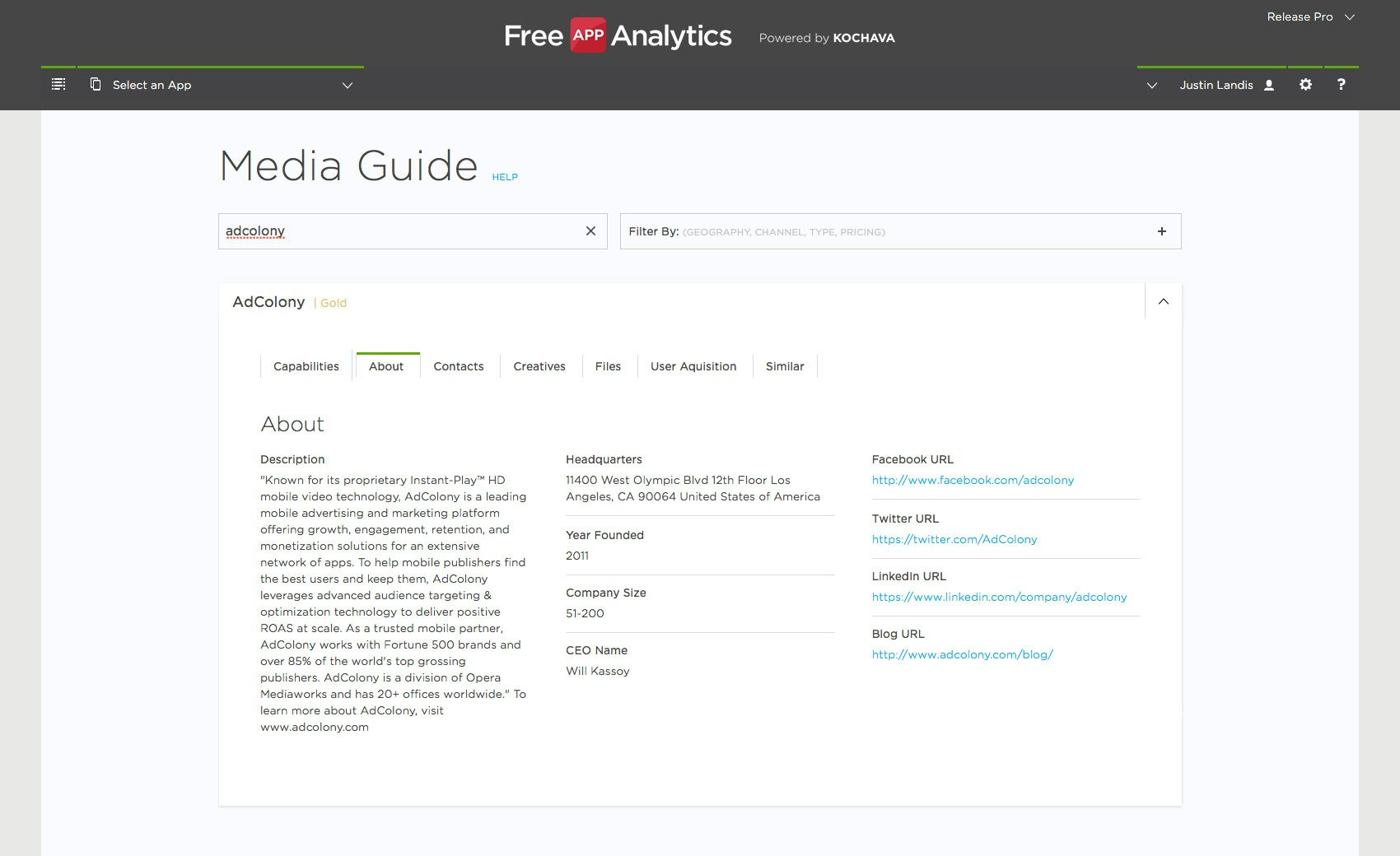Click the red APP logo in the header
The image size is (1400, 856).
click(x=587, y=35)
